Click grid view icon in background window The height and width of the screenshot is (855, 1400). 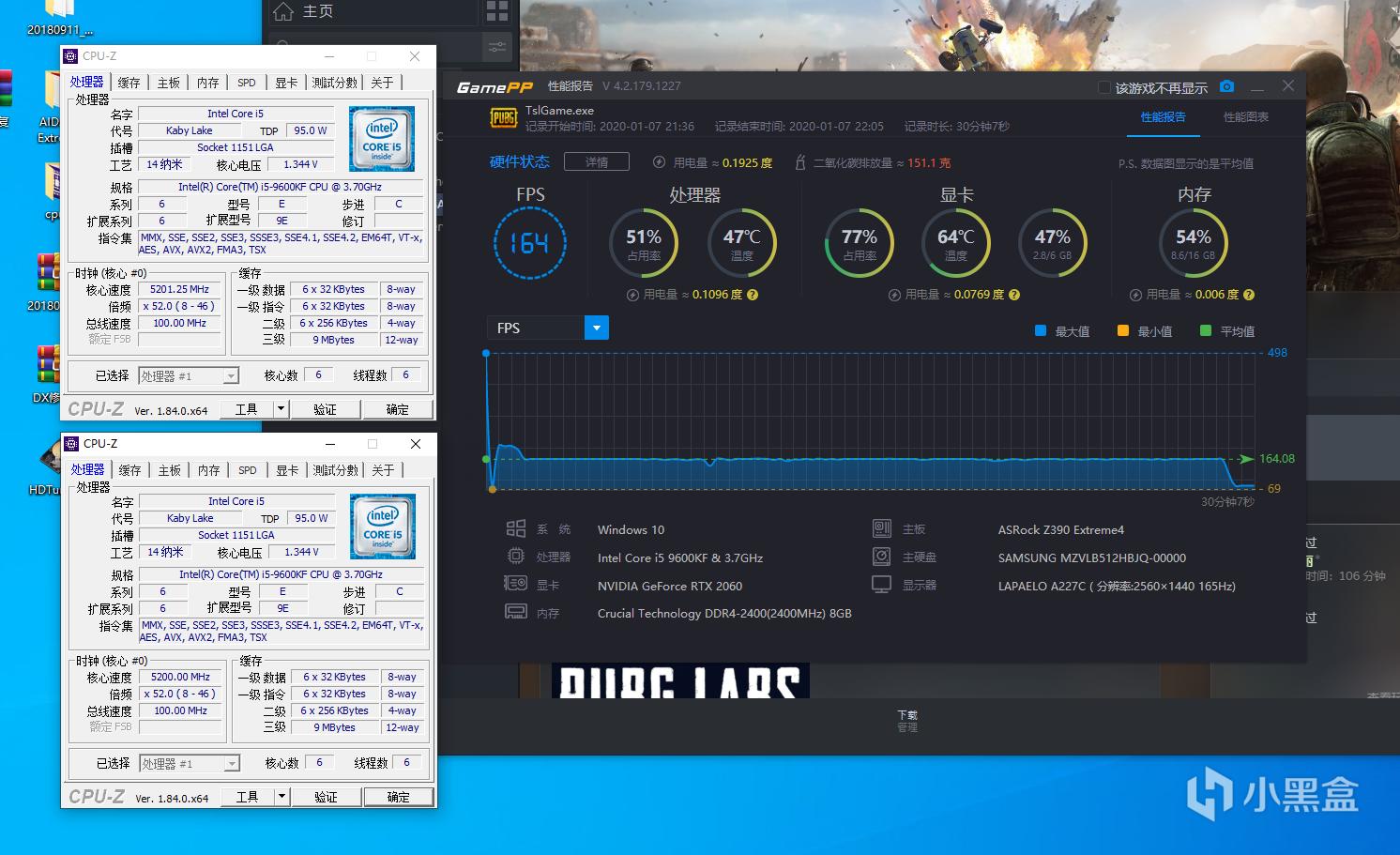point(496,11)
